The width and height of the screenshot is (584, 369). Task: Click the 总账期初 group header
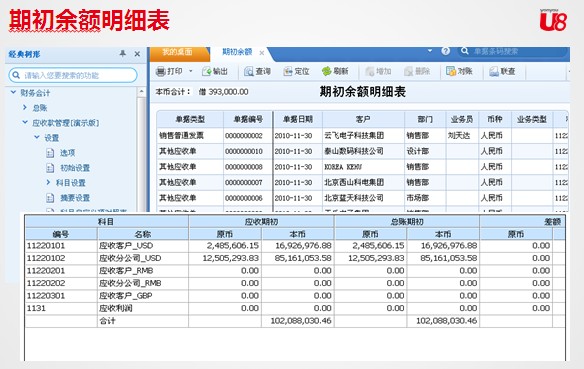(407, 222)
